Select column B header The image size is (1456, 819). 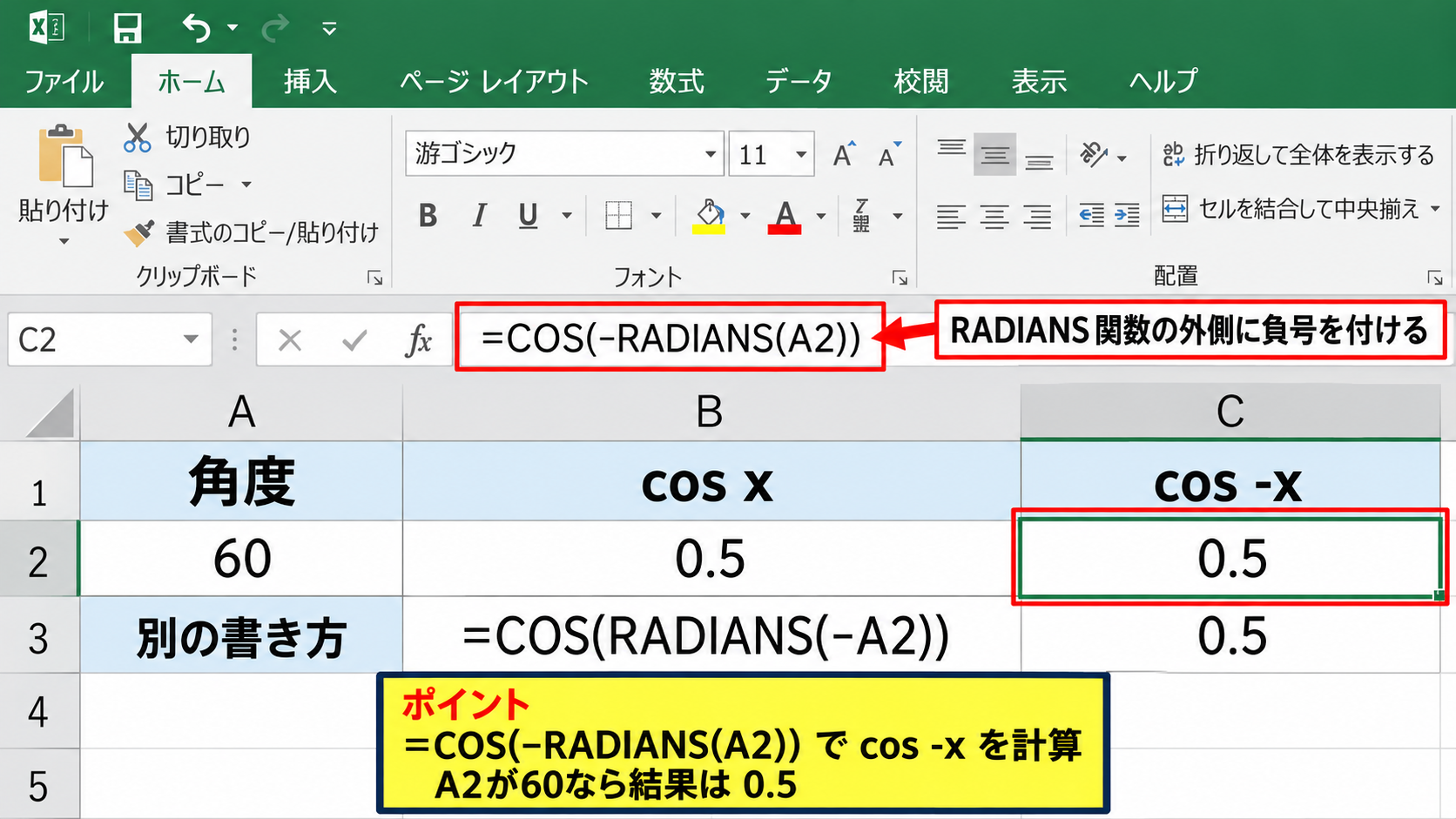pyautogui.click(x=711, y=412)
